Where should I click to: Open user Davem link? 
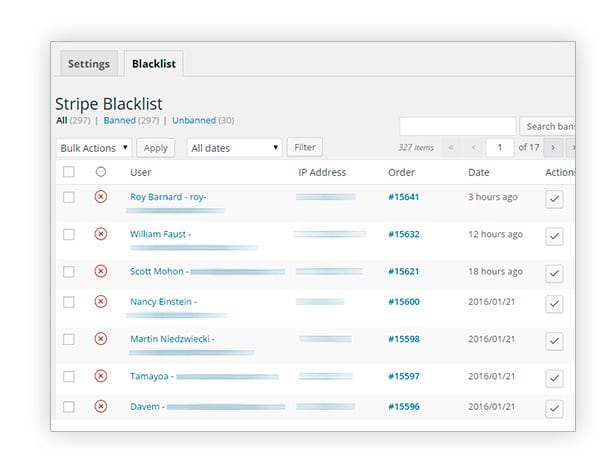coord(145,406)
